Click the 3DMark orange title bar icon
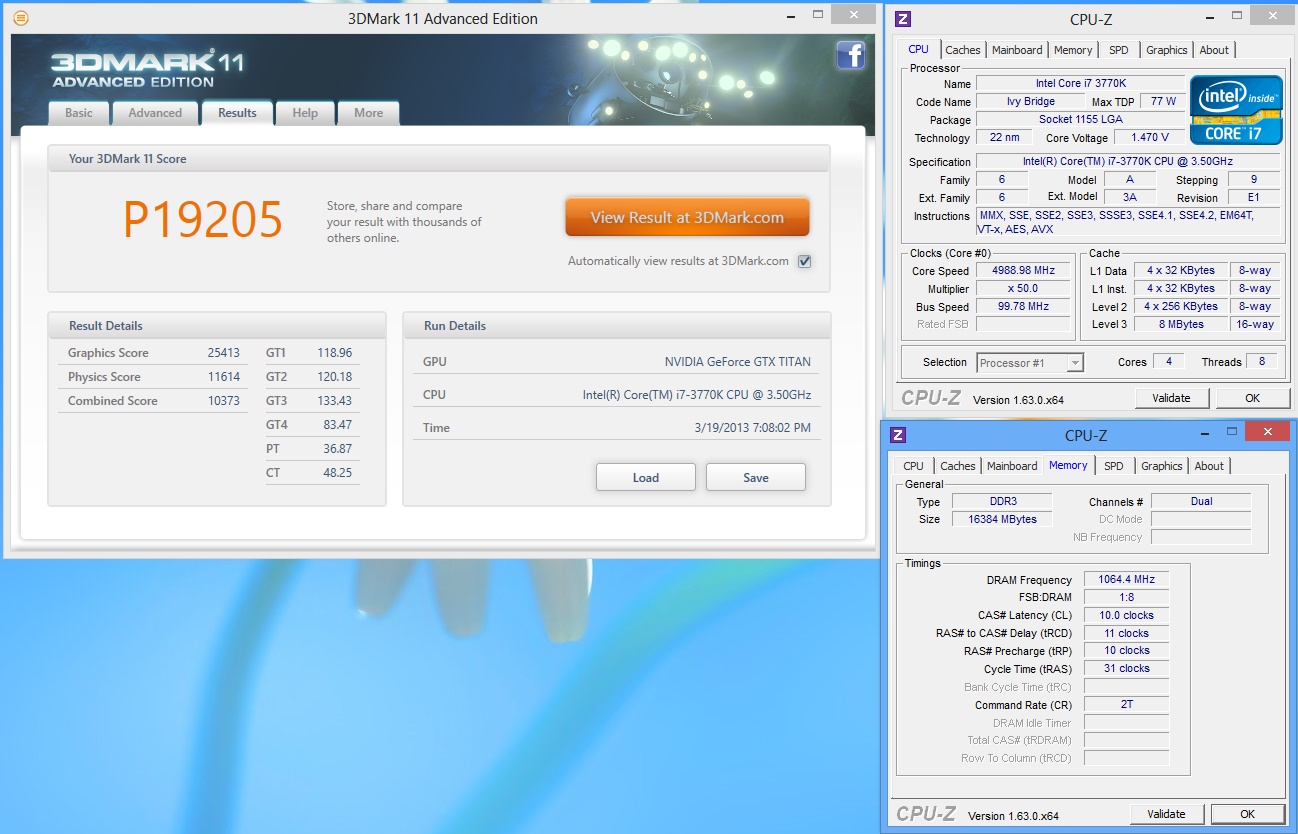This screenshot has width=1298, height=834. (x=21, y=18)
